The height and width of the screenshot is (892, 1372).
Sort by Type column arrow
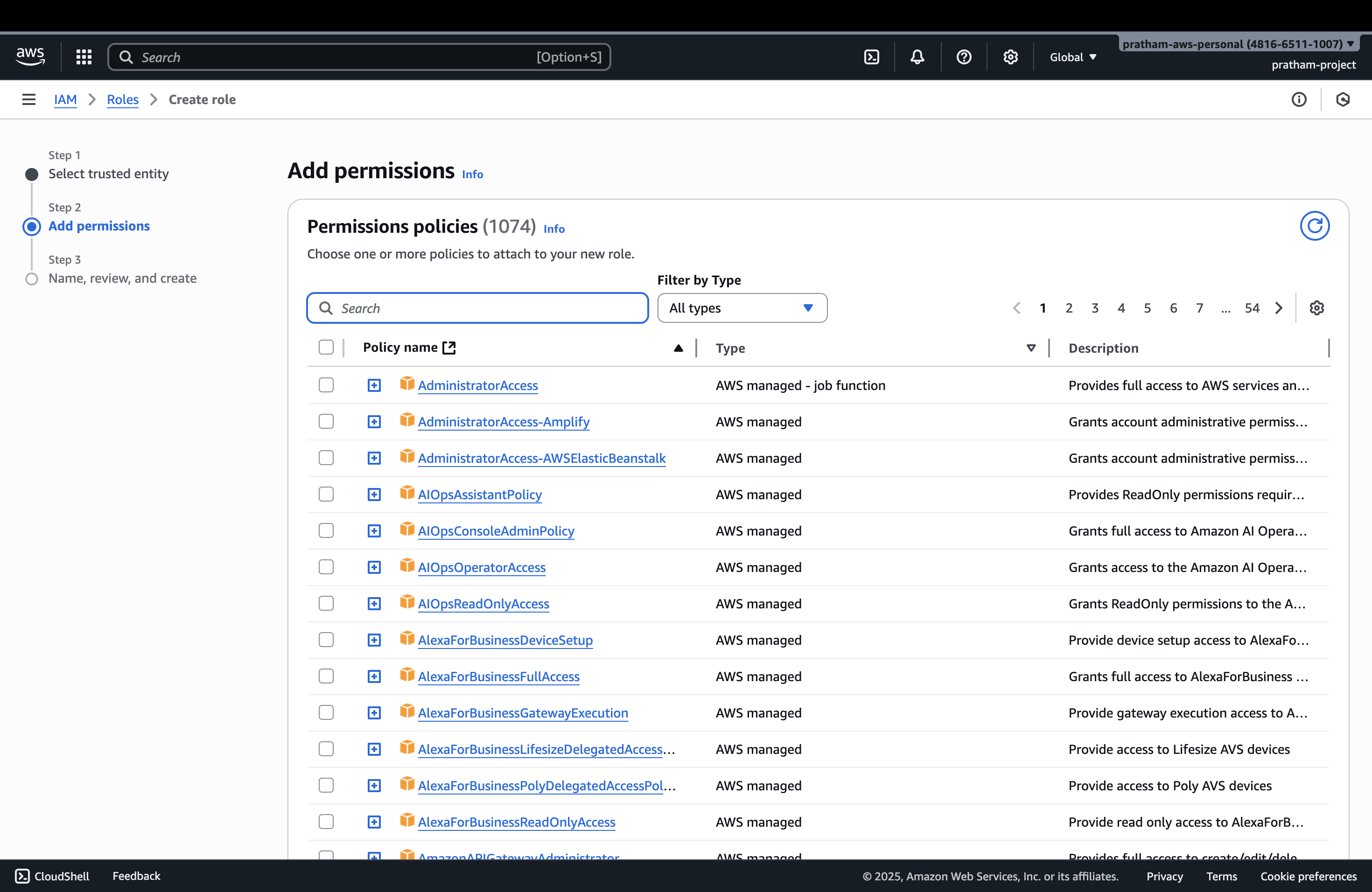coord(1031,348)
